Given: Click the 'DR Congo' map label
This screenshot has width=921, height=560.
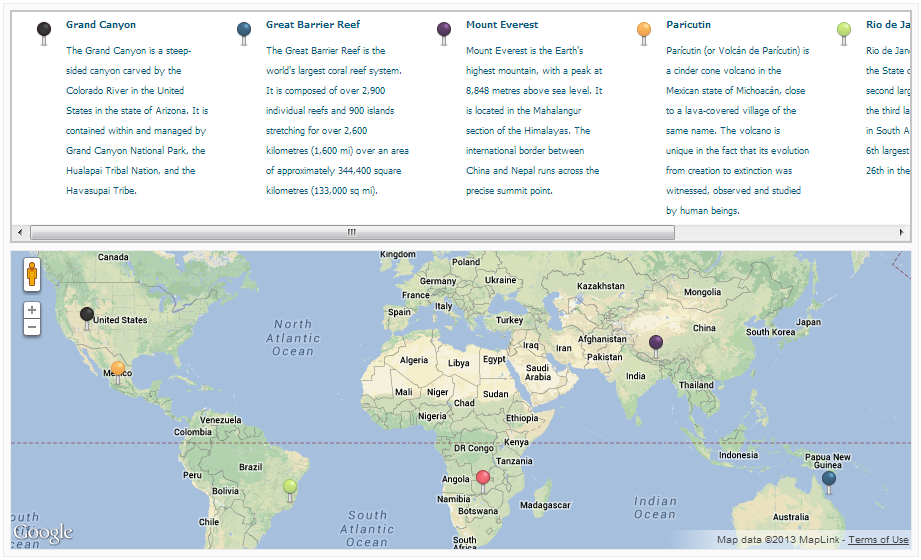Looking at the screenshot, I should 473,448.
